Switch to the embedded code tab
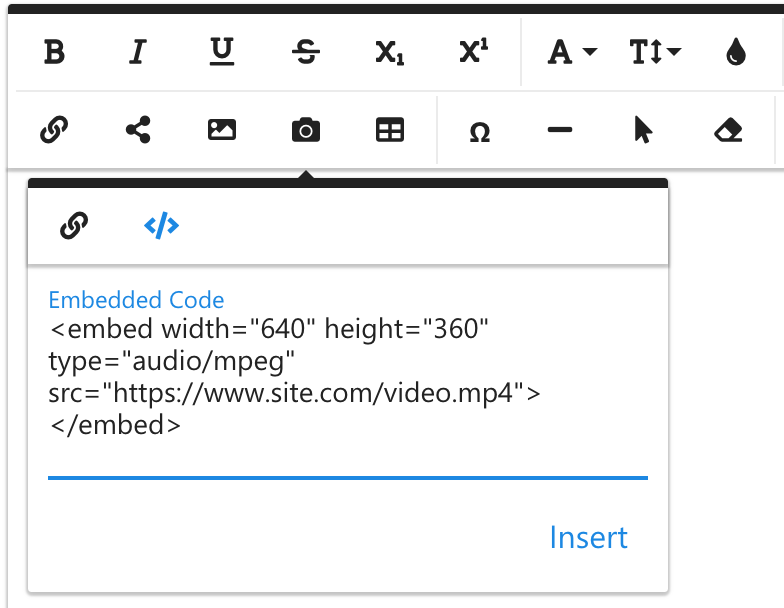This screenshot has height=608, width=784. (x=161, y=226)
